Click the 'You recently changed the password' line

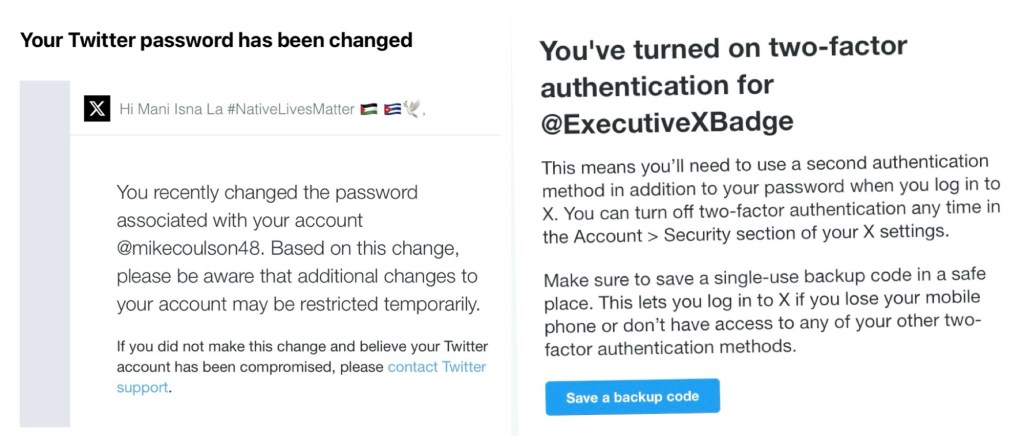click(267, 192)
